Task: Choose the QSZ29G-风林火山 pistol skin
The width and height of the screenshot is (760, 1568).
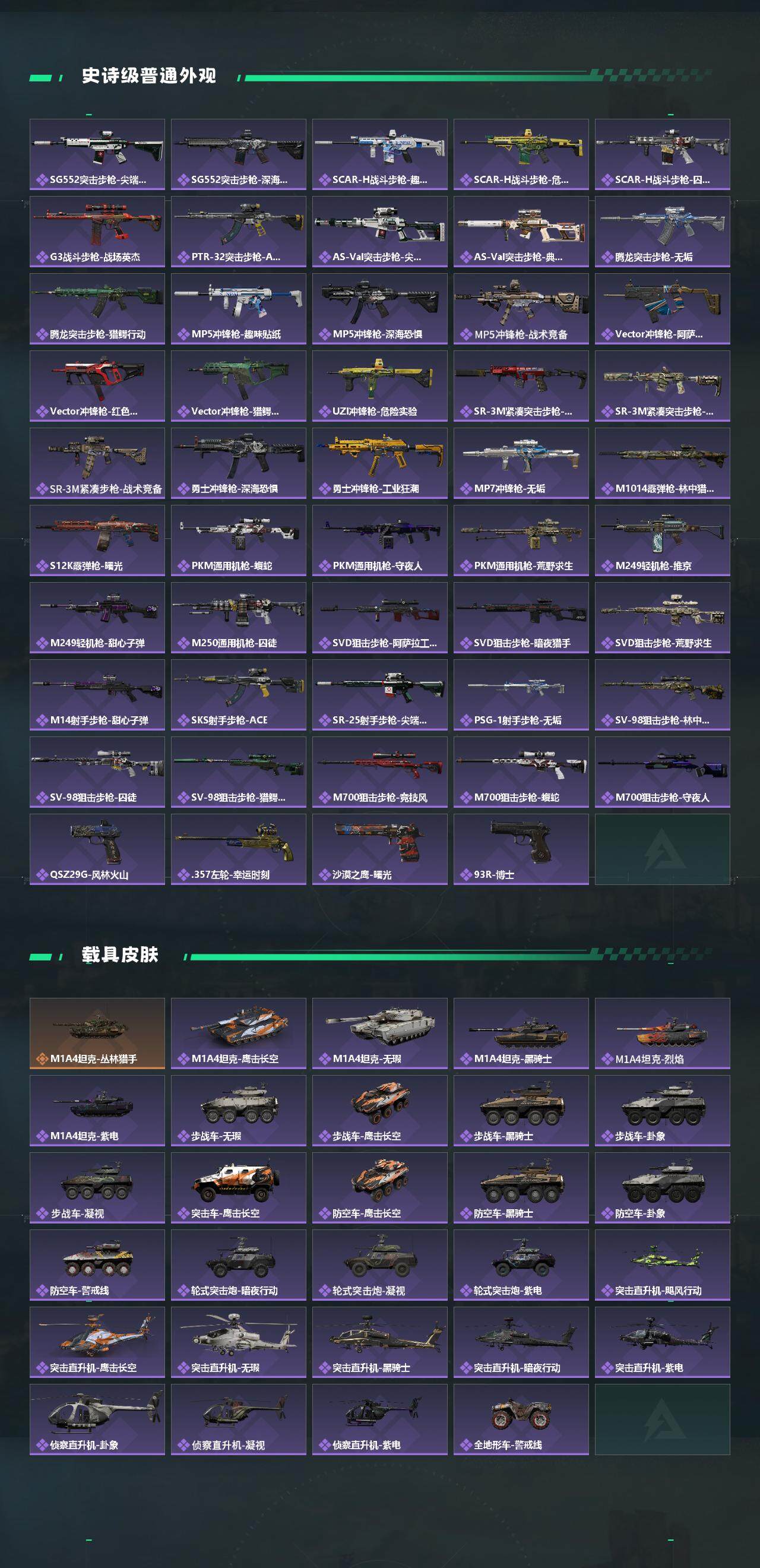Action: [97, 850]
